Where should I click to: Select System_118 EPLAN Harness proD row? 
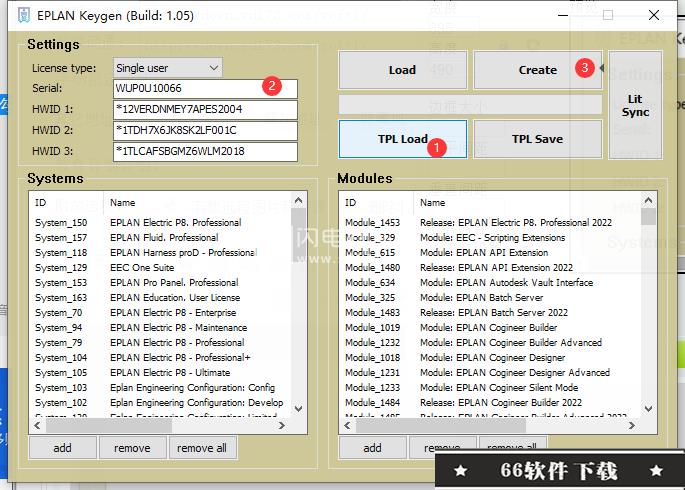[161, 253]
